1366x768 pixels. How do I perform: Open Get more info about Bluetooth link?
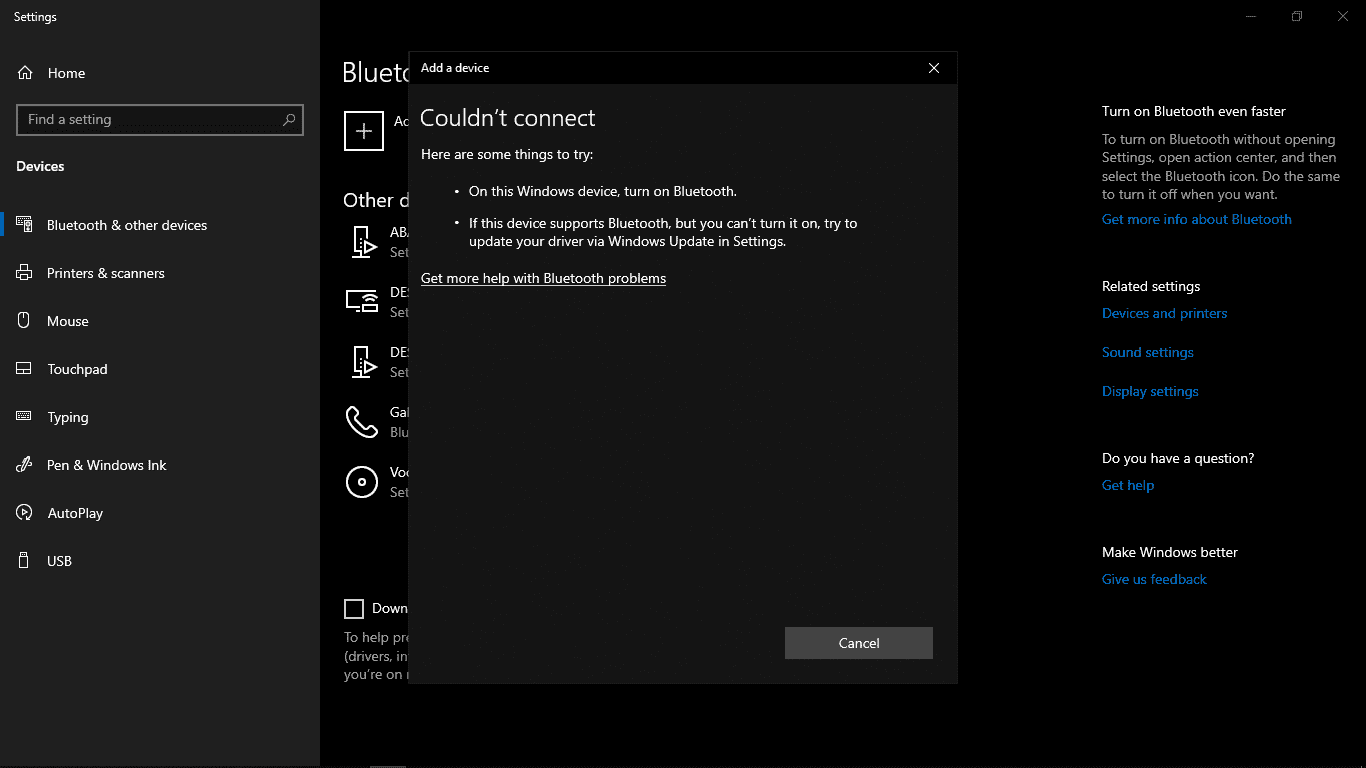(1197, 219)
